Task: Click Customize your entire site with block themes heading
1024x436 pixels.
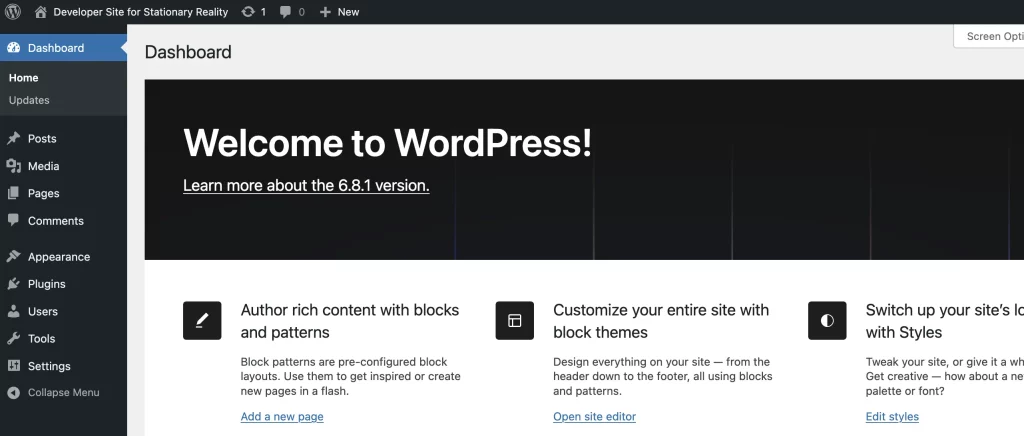Action: (x=661, y=321)
